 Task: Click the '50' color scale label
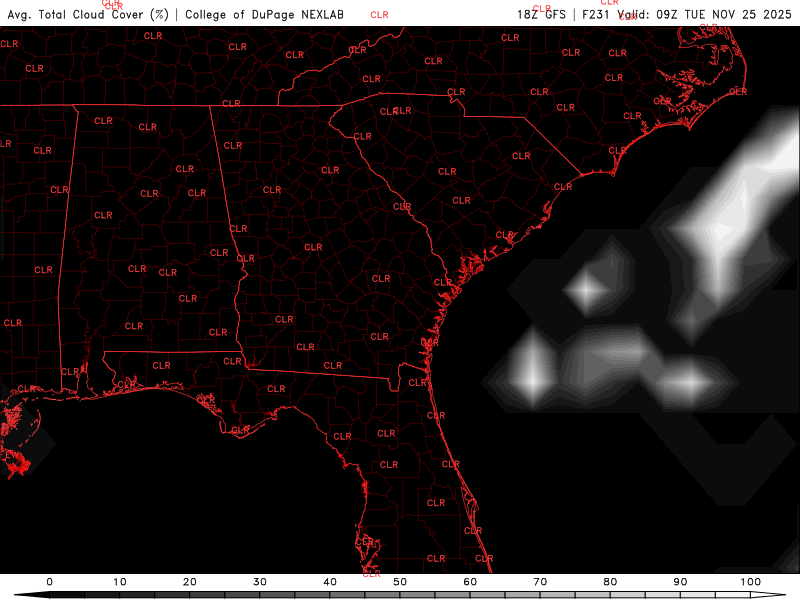click(x=400, y=582)
